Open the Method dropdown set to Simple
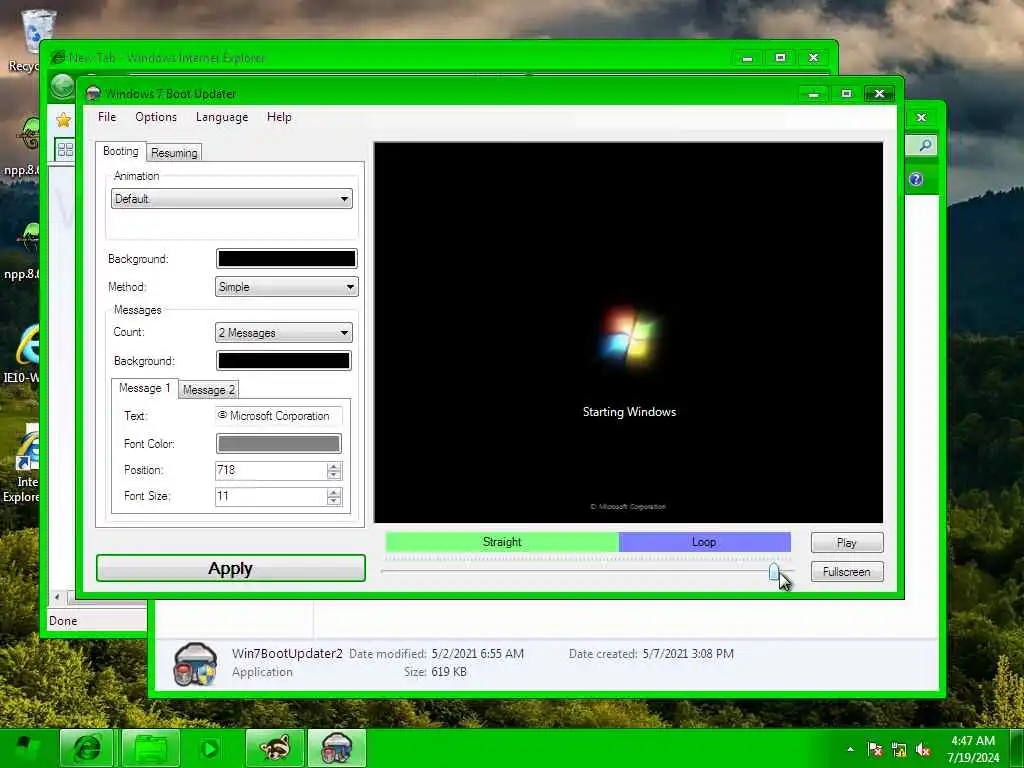This screenshot has height=768, width=1024. point(286,287)
